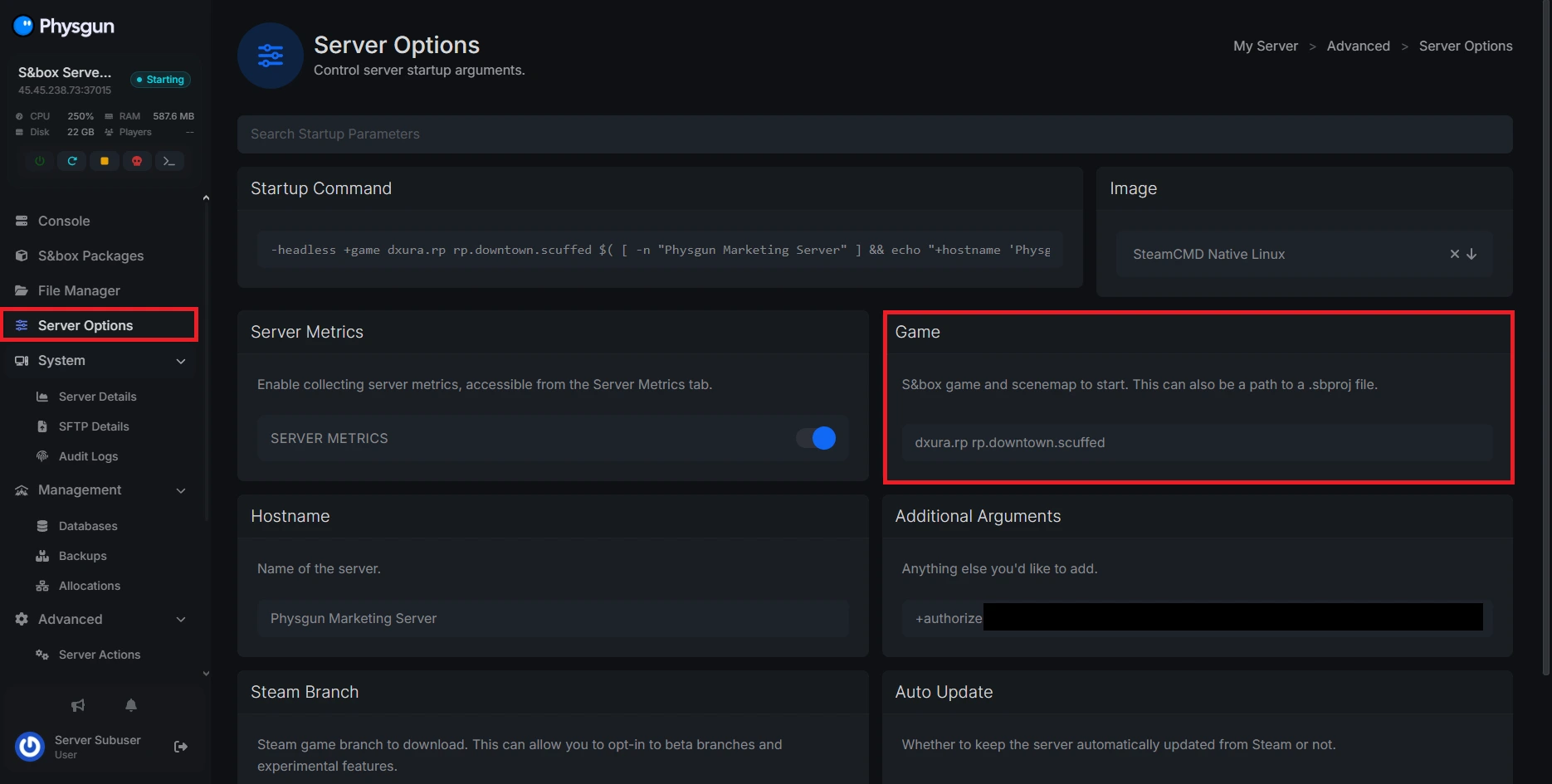This screenshot has width=1552, height=784.
Task: Open SFTP Details page
Action: [x=94, y=426]
